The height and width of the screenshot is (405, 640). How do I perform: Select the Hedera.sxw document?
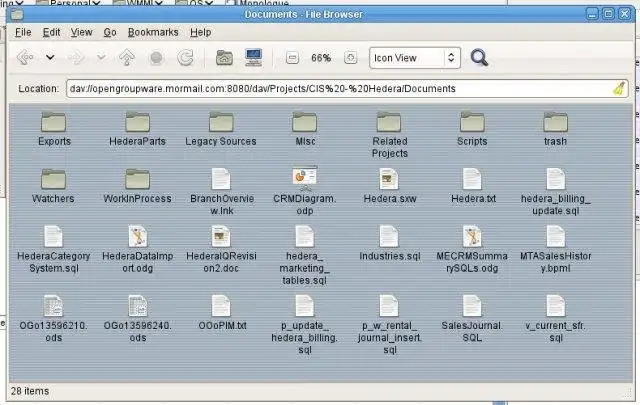coord(389,186)
